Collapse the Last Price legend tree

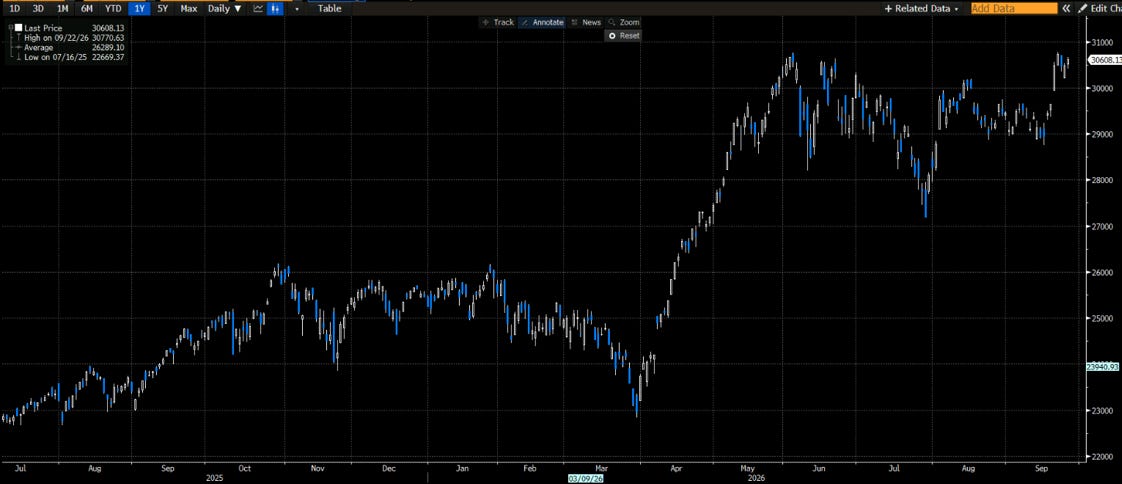10,28
